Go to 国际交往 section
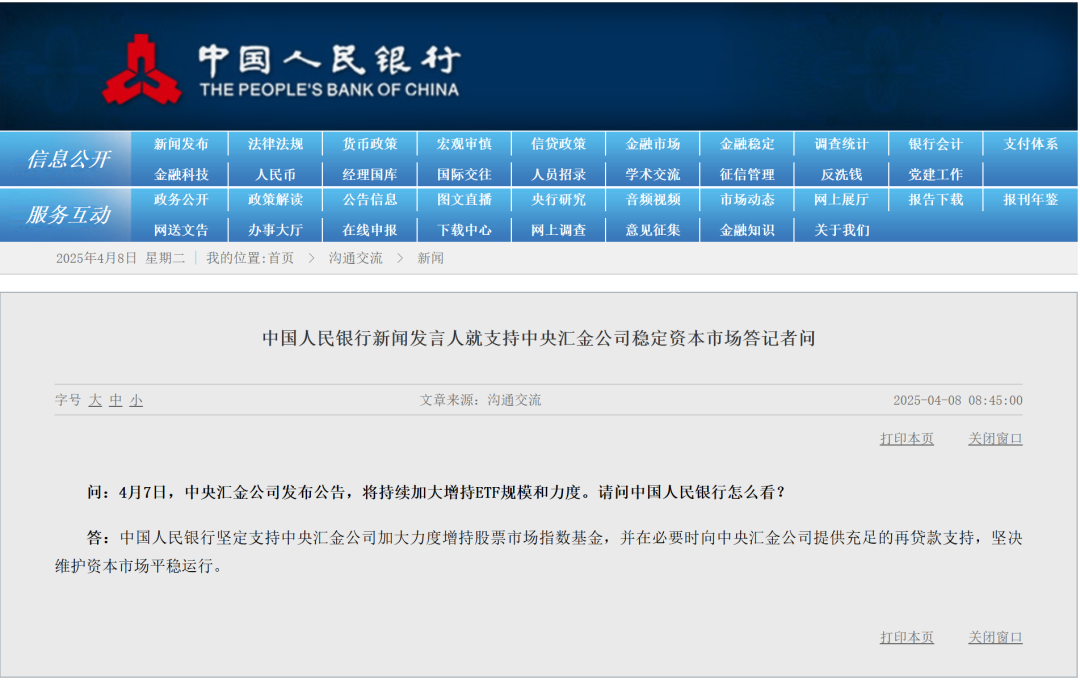This screenshot has height=680, width=1080. click(464, 174)
